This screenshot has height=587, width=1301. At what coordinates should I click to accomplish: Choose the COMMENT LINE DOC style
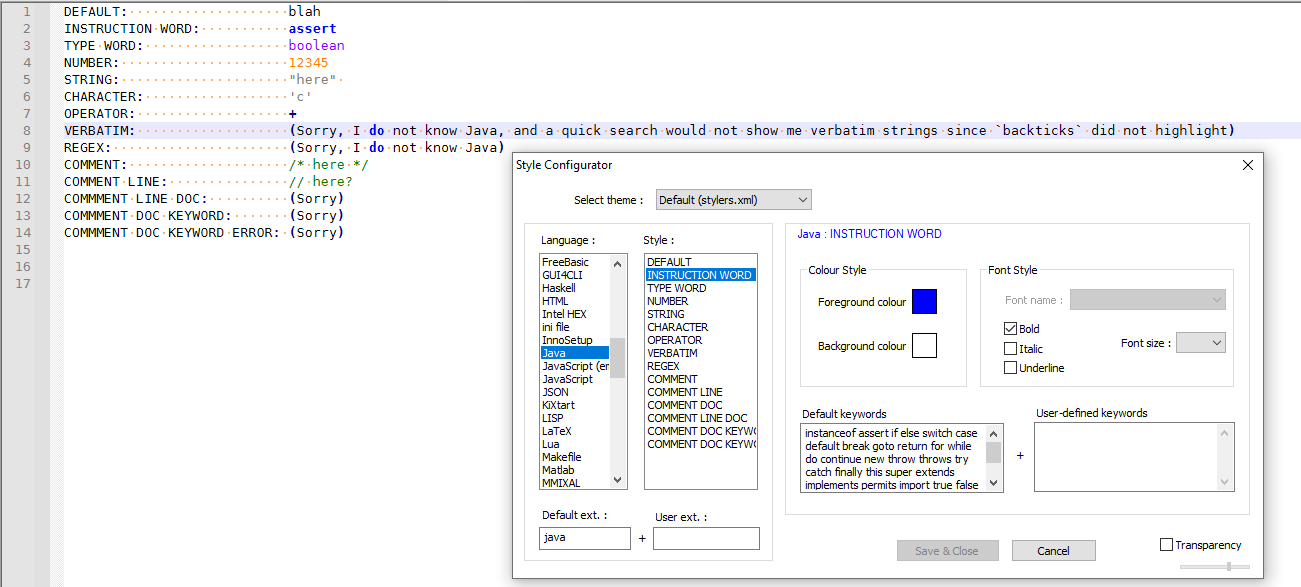coord(700,418)
